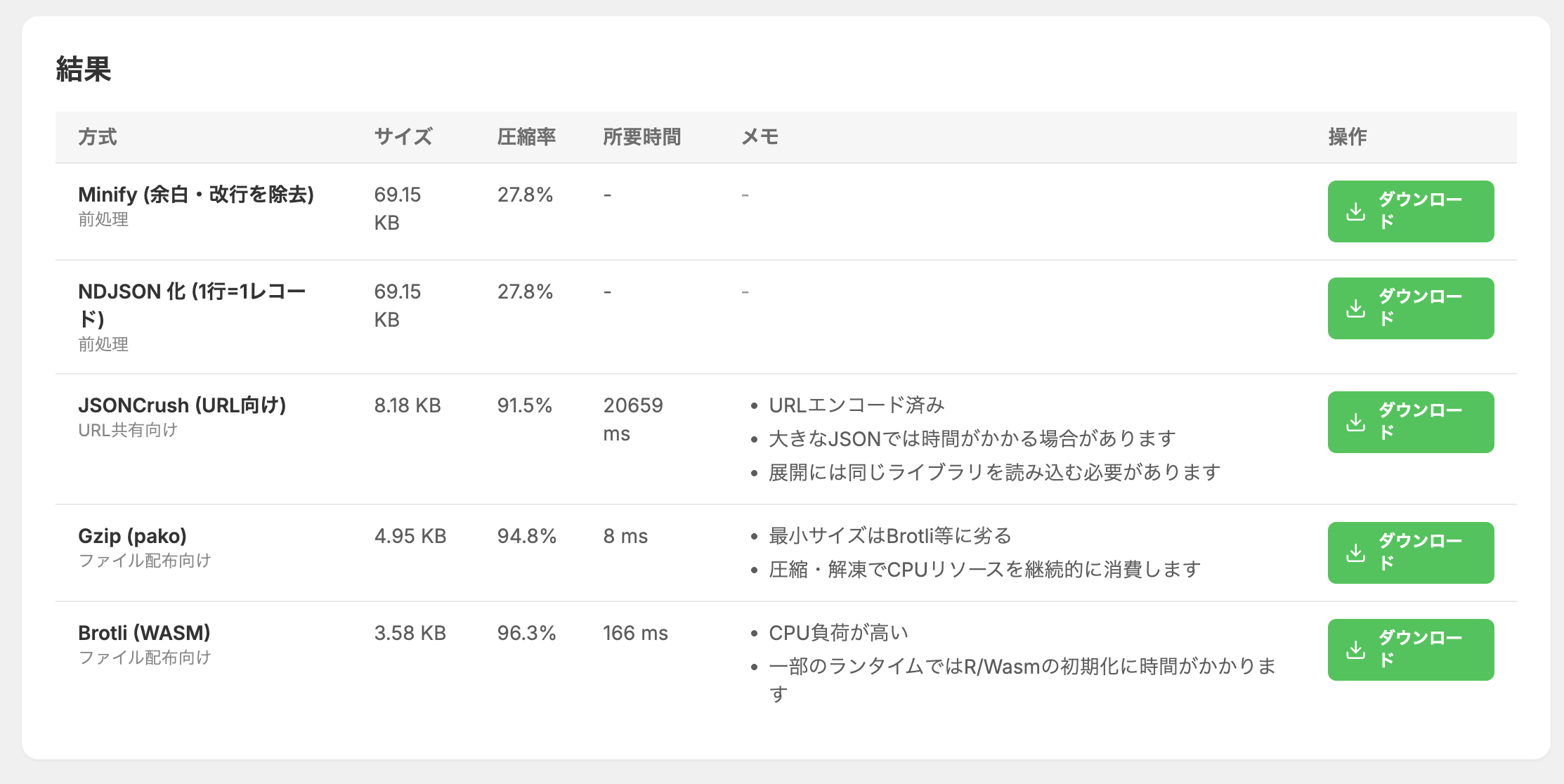Click download arrow icon for Brotli (WASM)

(1355, 650)
